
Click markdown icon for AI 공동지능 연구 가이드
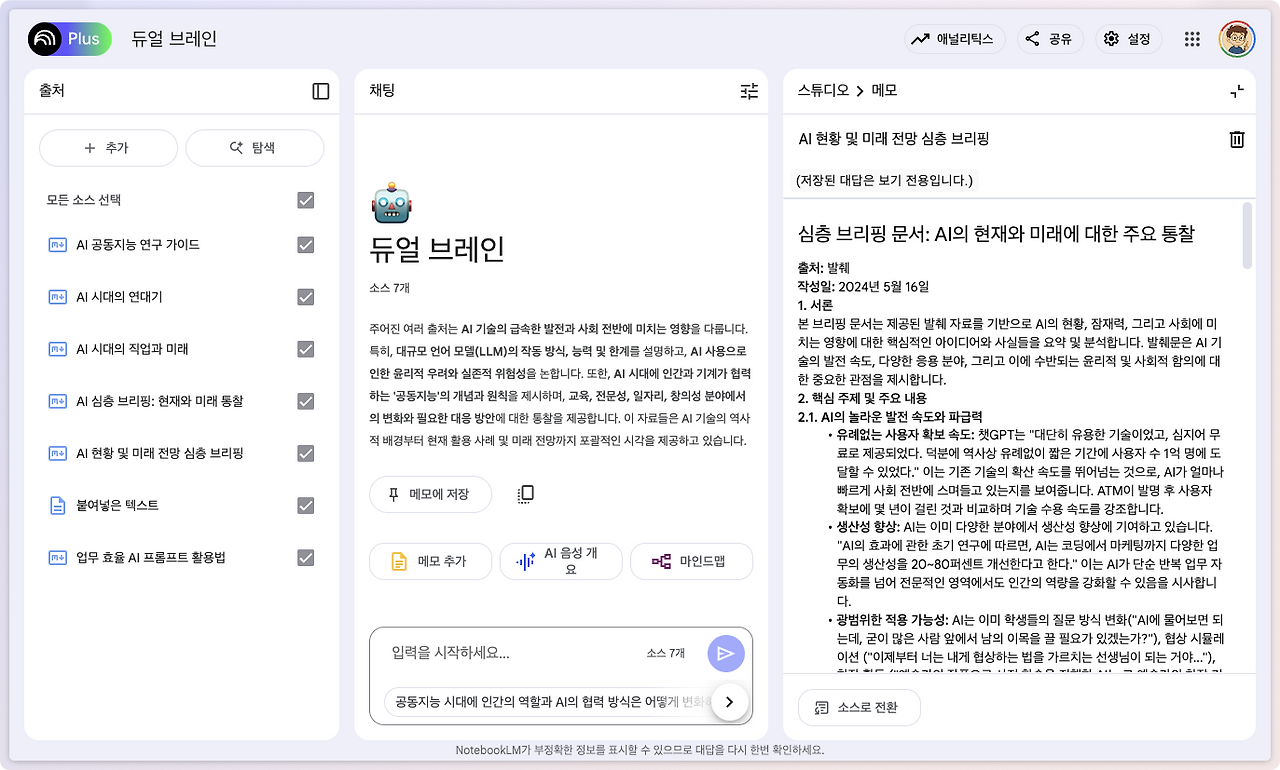pos(57,245)
